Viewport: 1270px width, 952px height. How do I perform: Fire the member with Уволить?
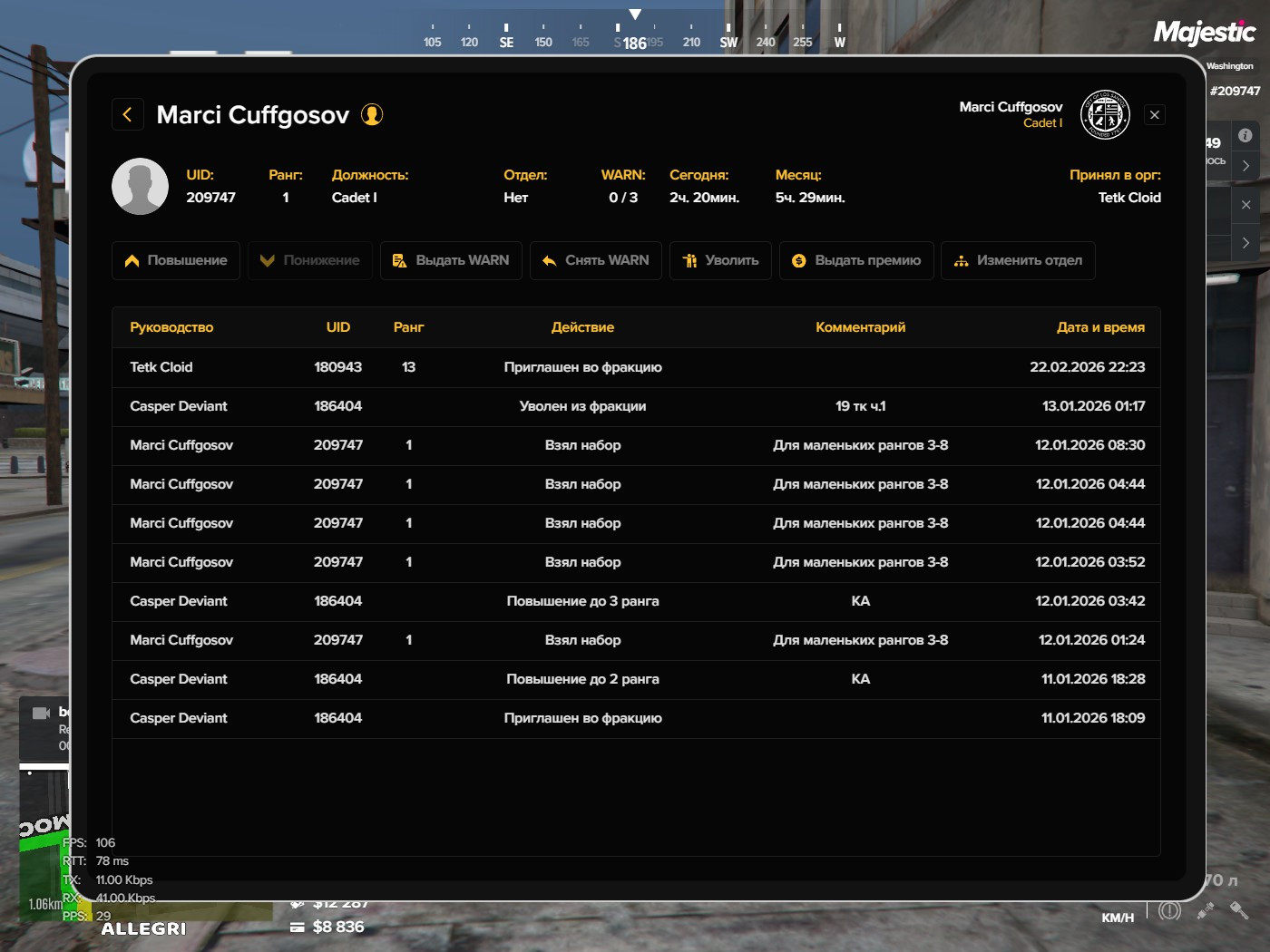pyautogui.click(x=720, y=260)
